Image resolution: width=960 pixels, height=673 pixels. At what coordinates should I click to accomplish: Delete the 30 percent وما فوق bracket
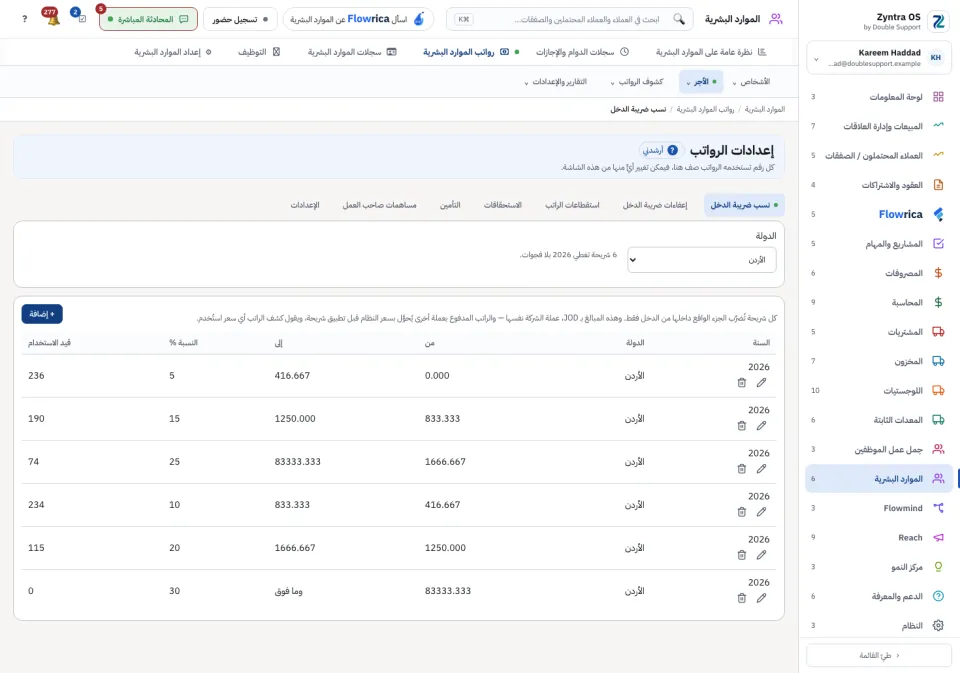(x=741, y=598)
